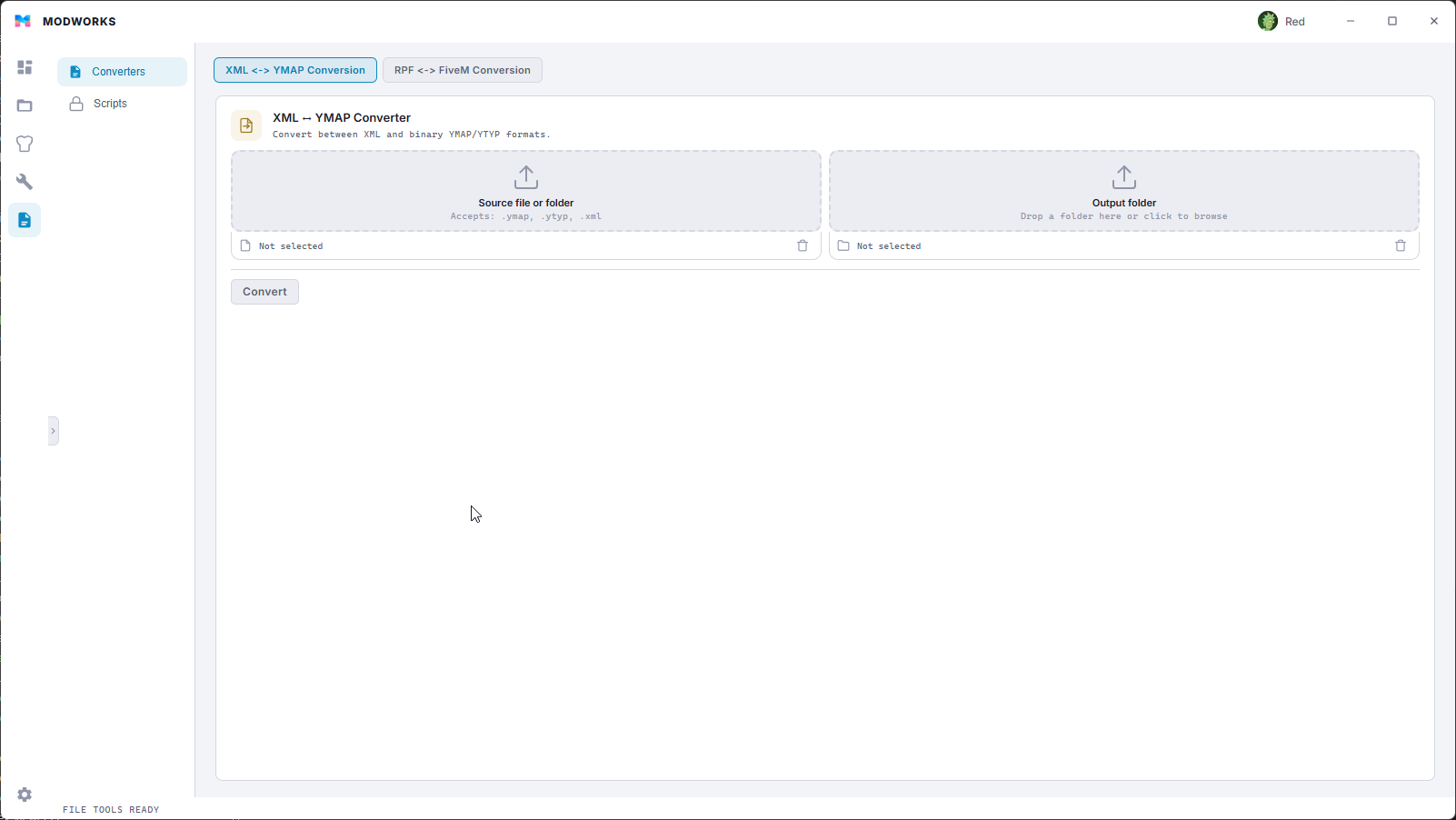Open Scripts in the sidebar

(110, 104)
